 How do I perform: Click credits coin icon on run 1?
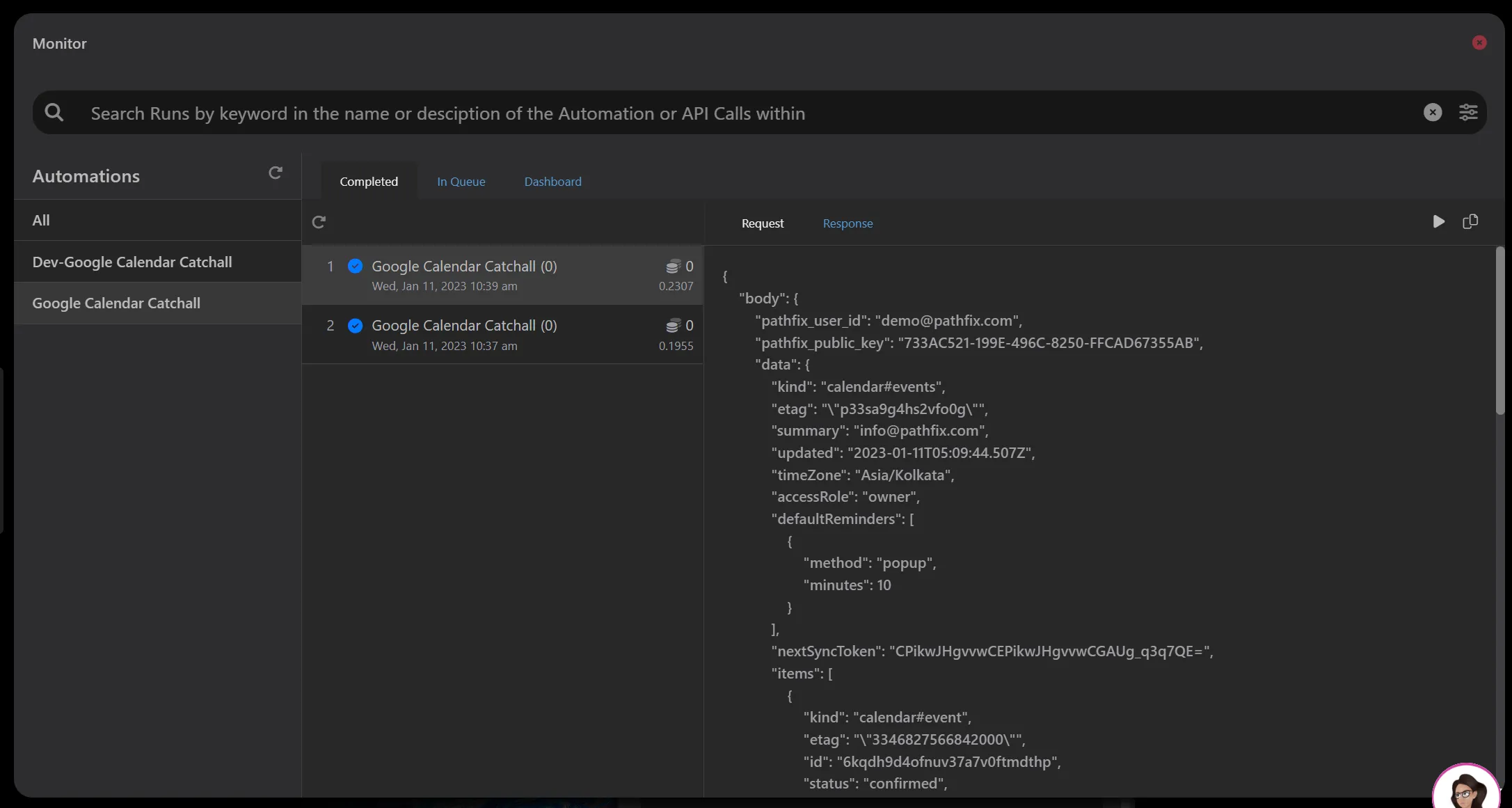(x=673, y=267)
